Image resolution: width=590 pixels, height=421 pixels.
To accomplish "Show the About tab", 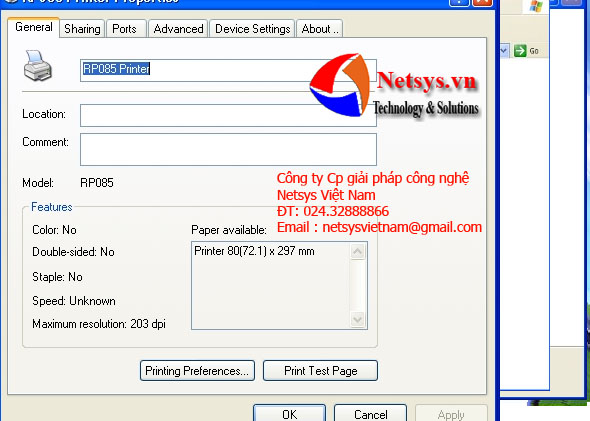I will 320,29.
